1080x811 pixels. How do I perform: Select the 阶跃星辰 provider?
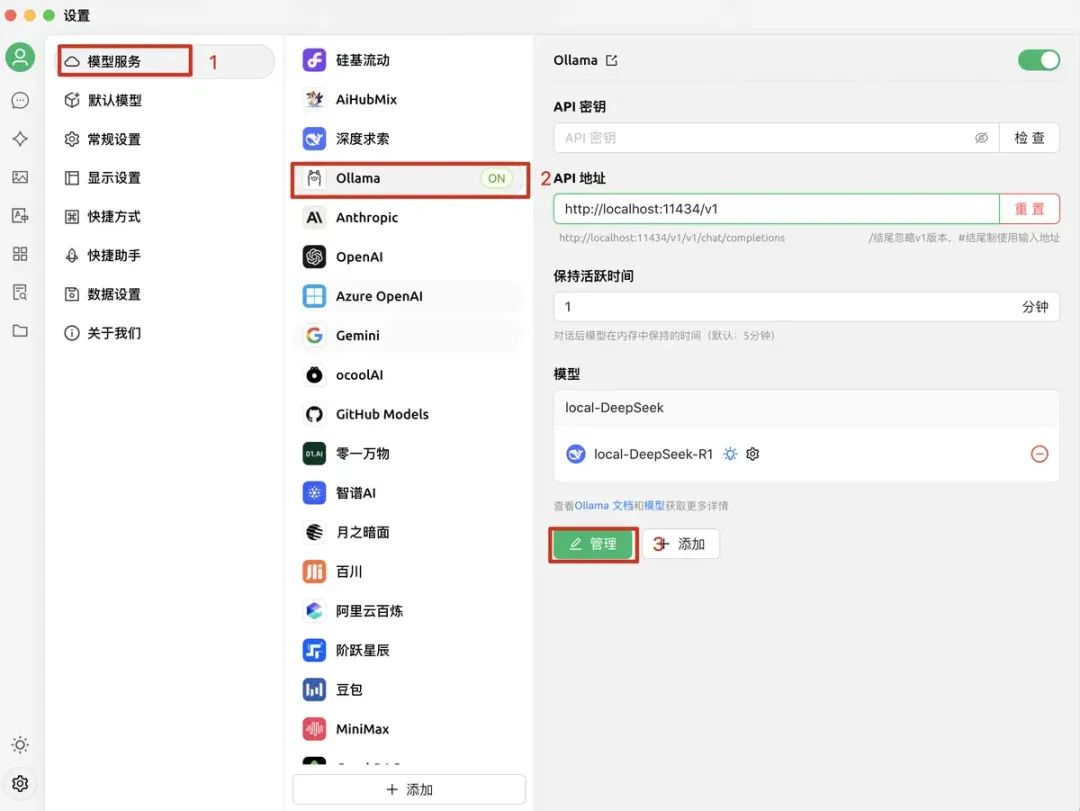tap(410, 650)
